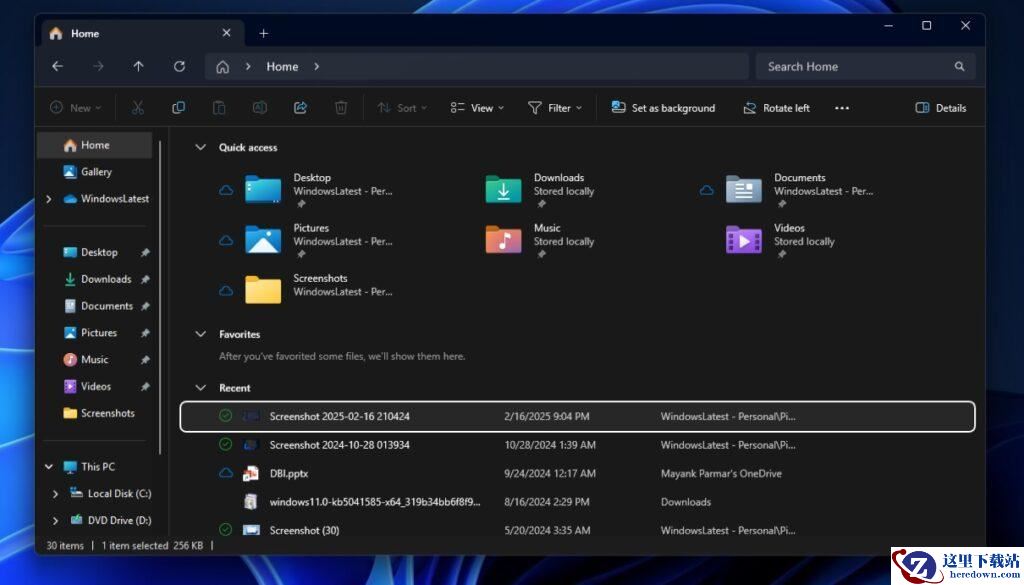1024x585 pixels.
Task: Expand Local Disk (C:) node
Action: [x=56, y=494]
